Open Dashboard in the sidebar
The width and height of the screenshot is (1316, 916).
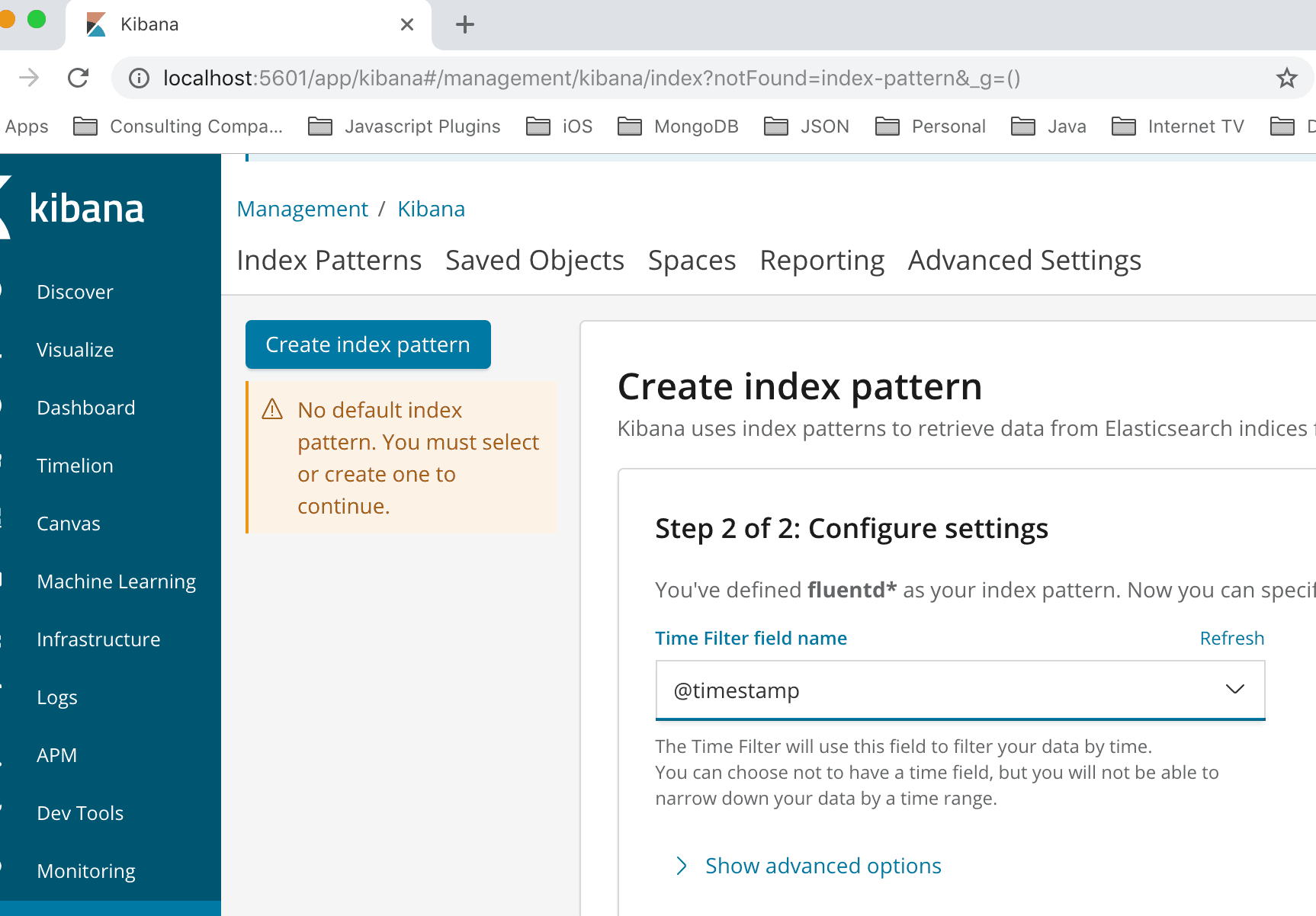coord(85,408)
